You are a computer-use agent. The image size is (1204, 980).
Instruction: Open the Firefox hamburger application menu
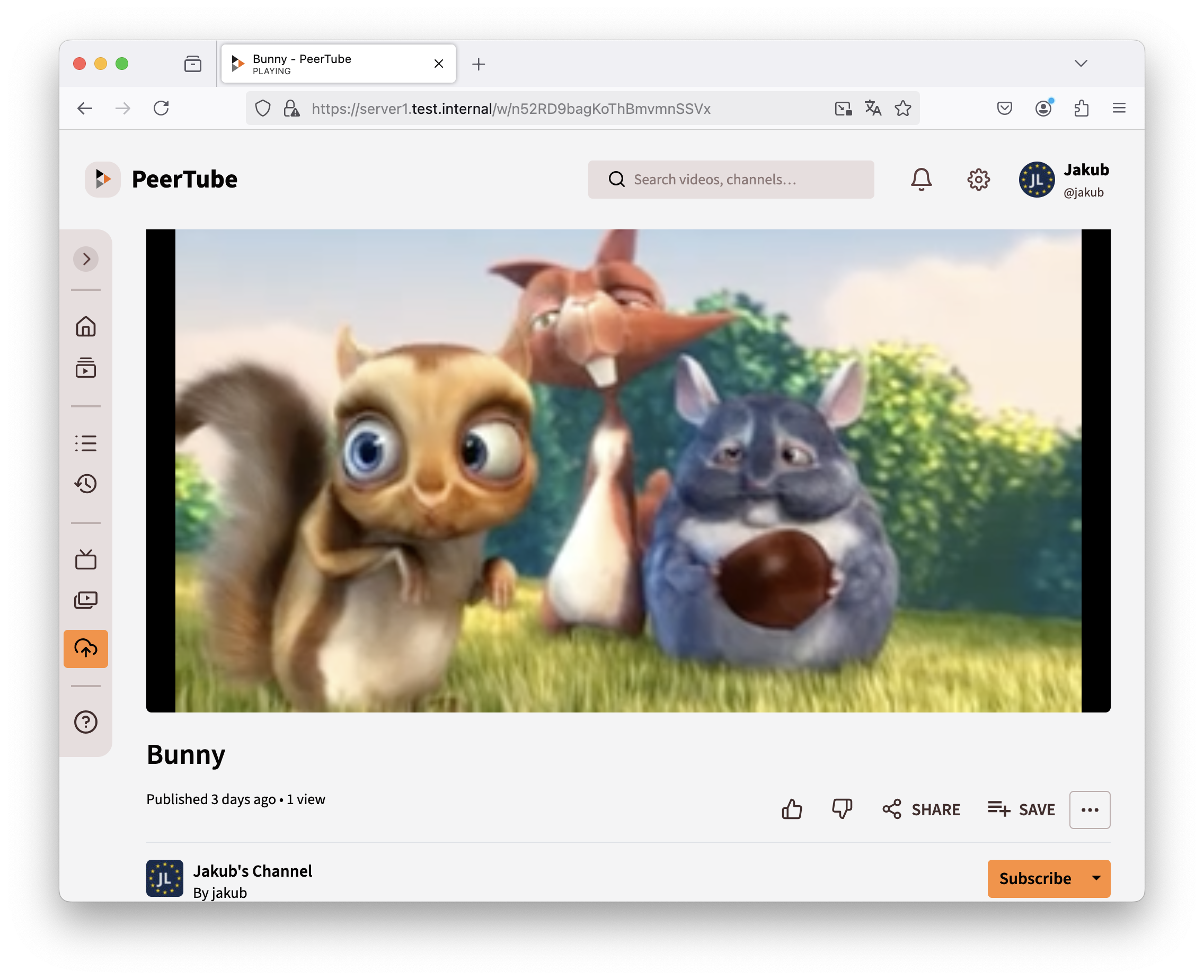1119,109
